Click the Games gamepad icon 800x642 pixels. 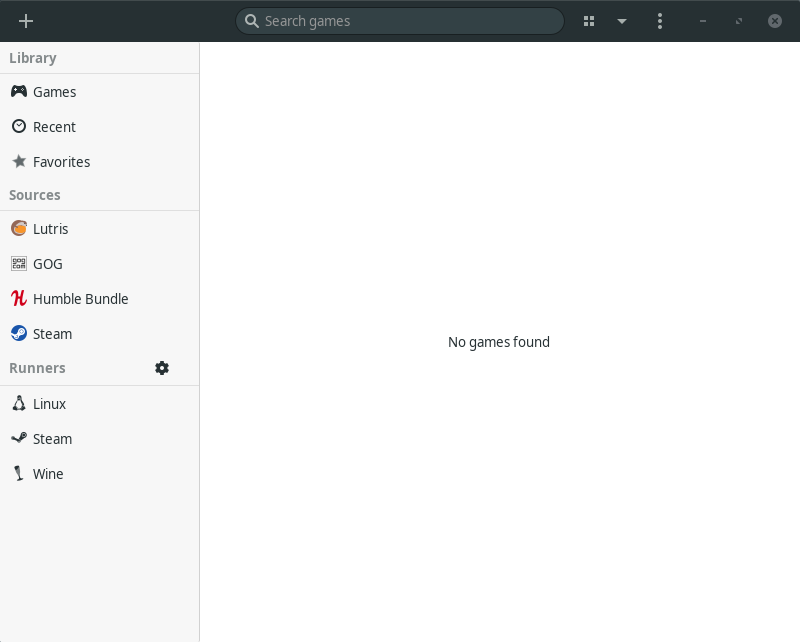coord(18,91)
